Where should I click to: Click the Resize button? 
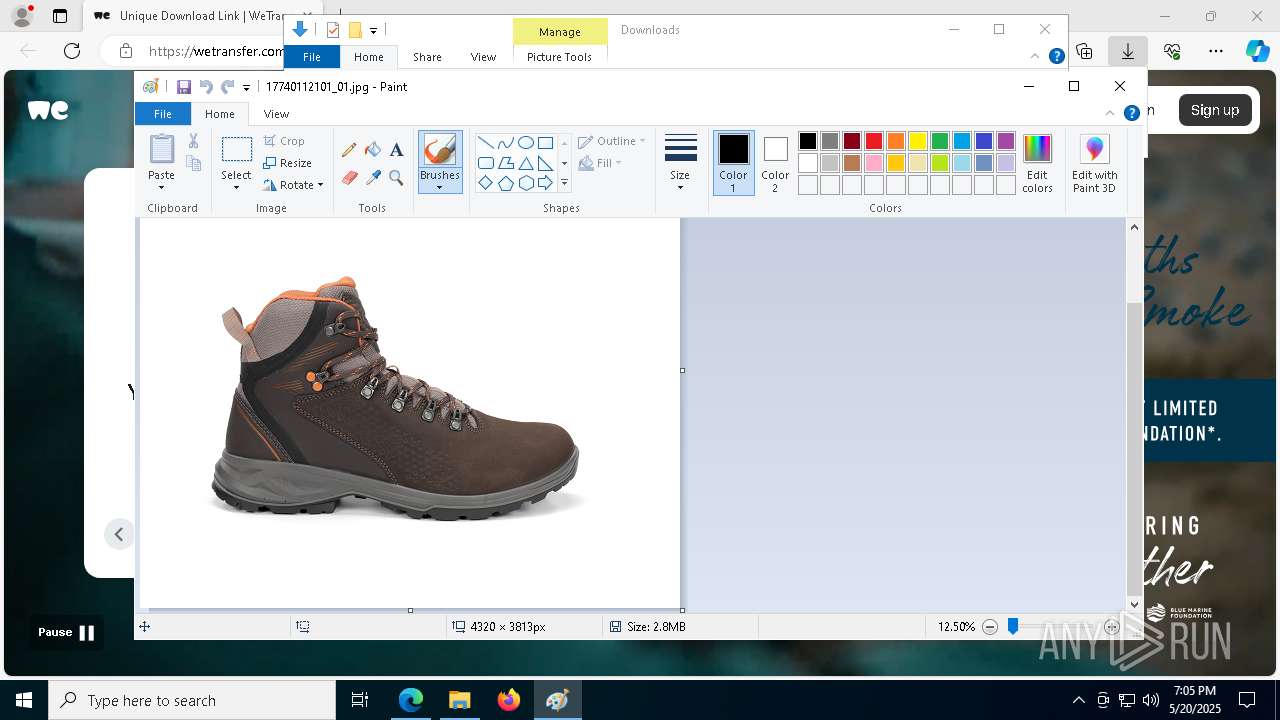[288, 163]
